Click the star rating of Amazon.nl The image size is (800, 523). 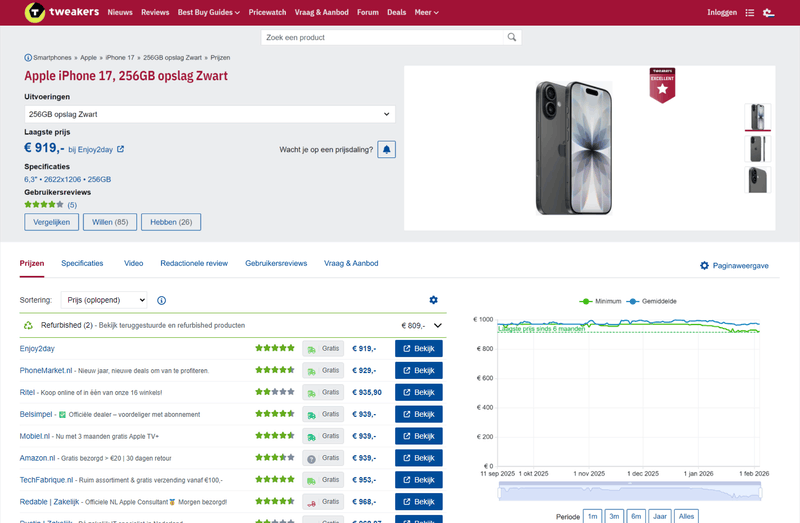click(x=275, y=458)
